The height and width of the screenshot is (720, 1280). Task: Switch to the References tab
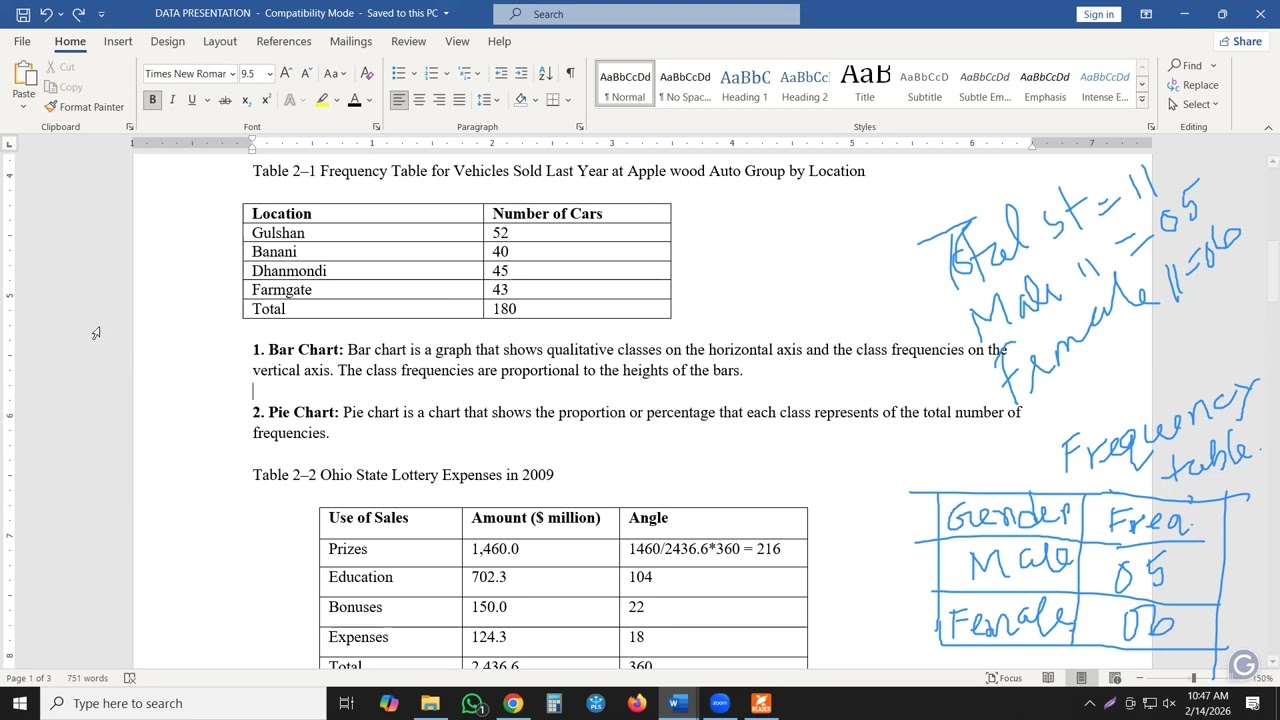point(284,41)
